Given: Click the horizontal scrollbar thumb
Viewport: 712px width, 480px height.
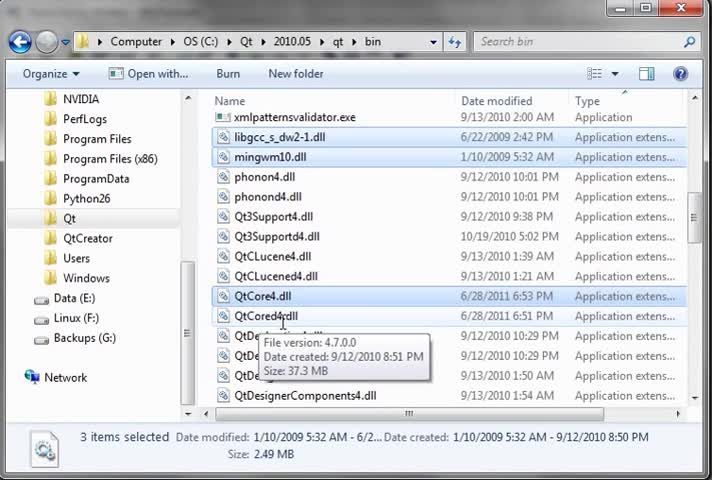Looking at the screenshot, I should click(x=409, y=414).
